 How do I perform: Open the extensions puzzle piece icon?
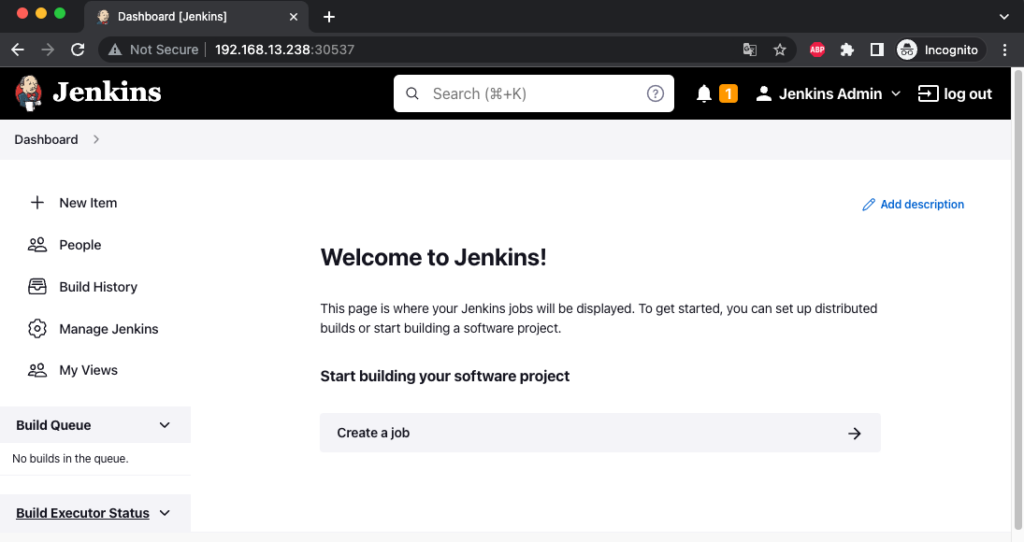pos(847,50)
